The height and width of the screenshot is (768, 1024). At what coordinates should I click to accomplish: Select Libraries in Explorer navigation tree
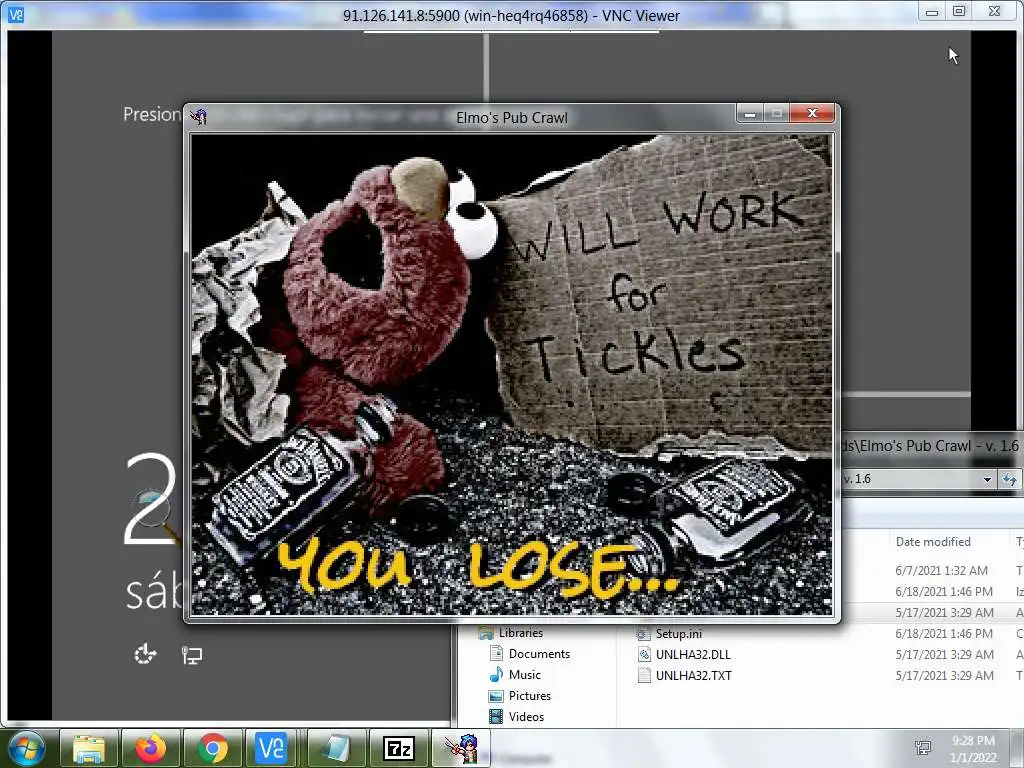tap(520, 633)
